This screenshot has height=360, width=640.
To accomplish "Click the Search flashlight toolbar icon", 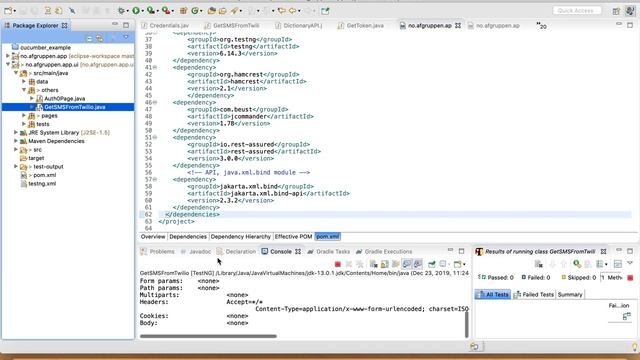I will click(234, 11).
